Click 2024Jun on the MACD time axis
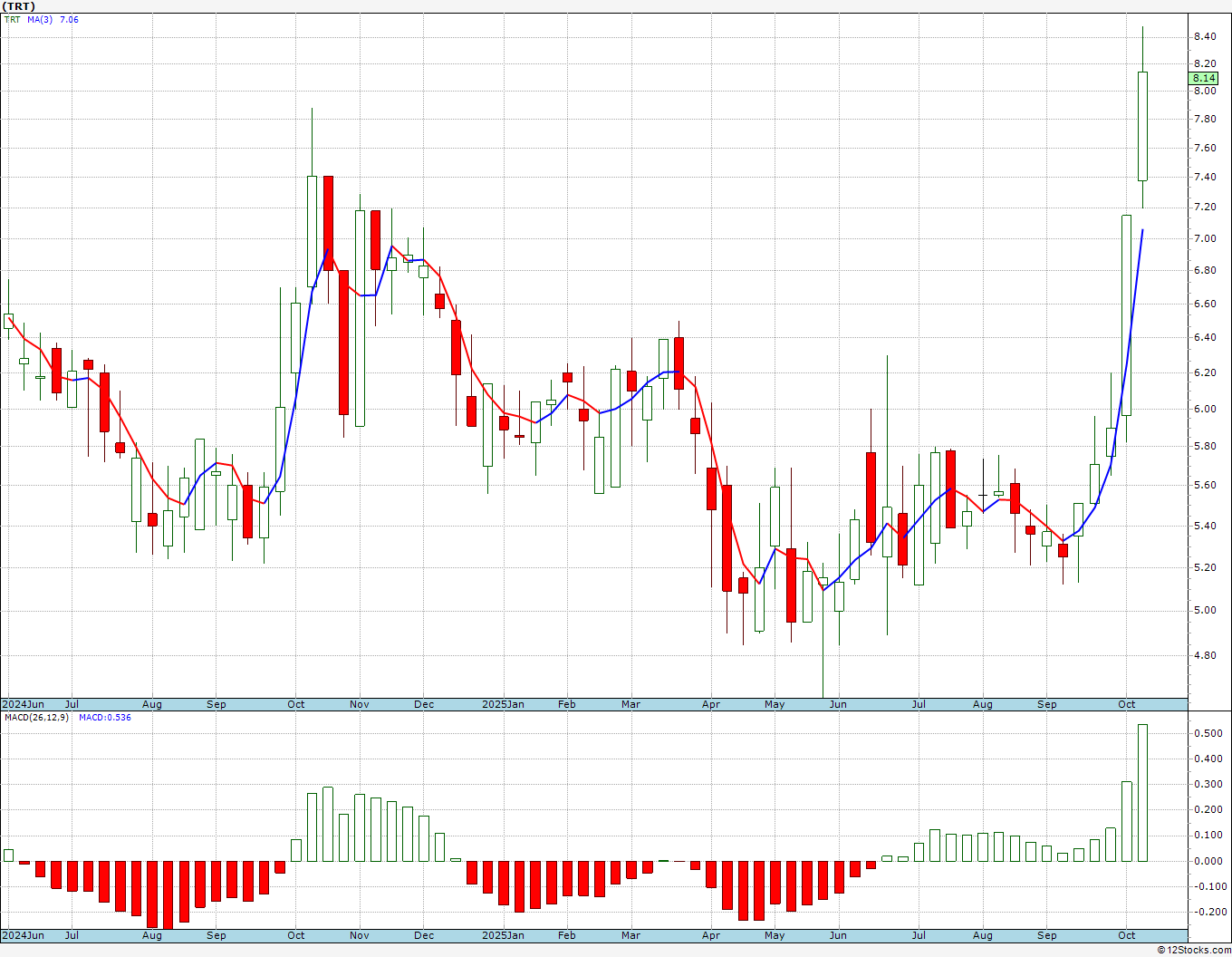The width and height of the screenshot is (1232, 957). point(23,935)
